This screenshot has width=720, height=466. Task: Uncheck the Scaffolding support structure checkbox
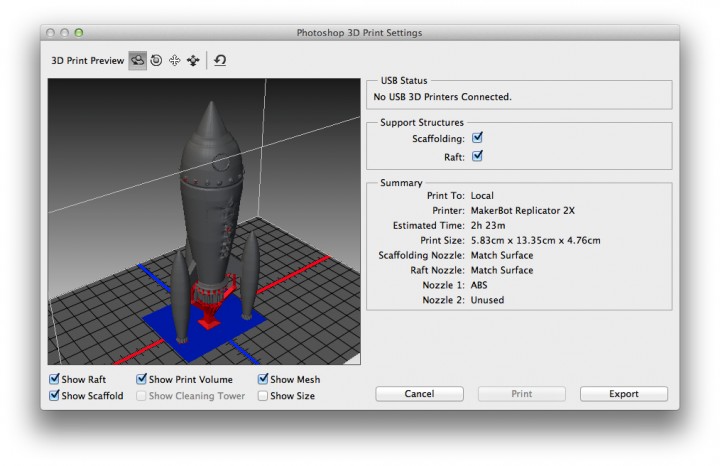pos(478,137)
